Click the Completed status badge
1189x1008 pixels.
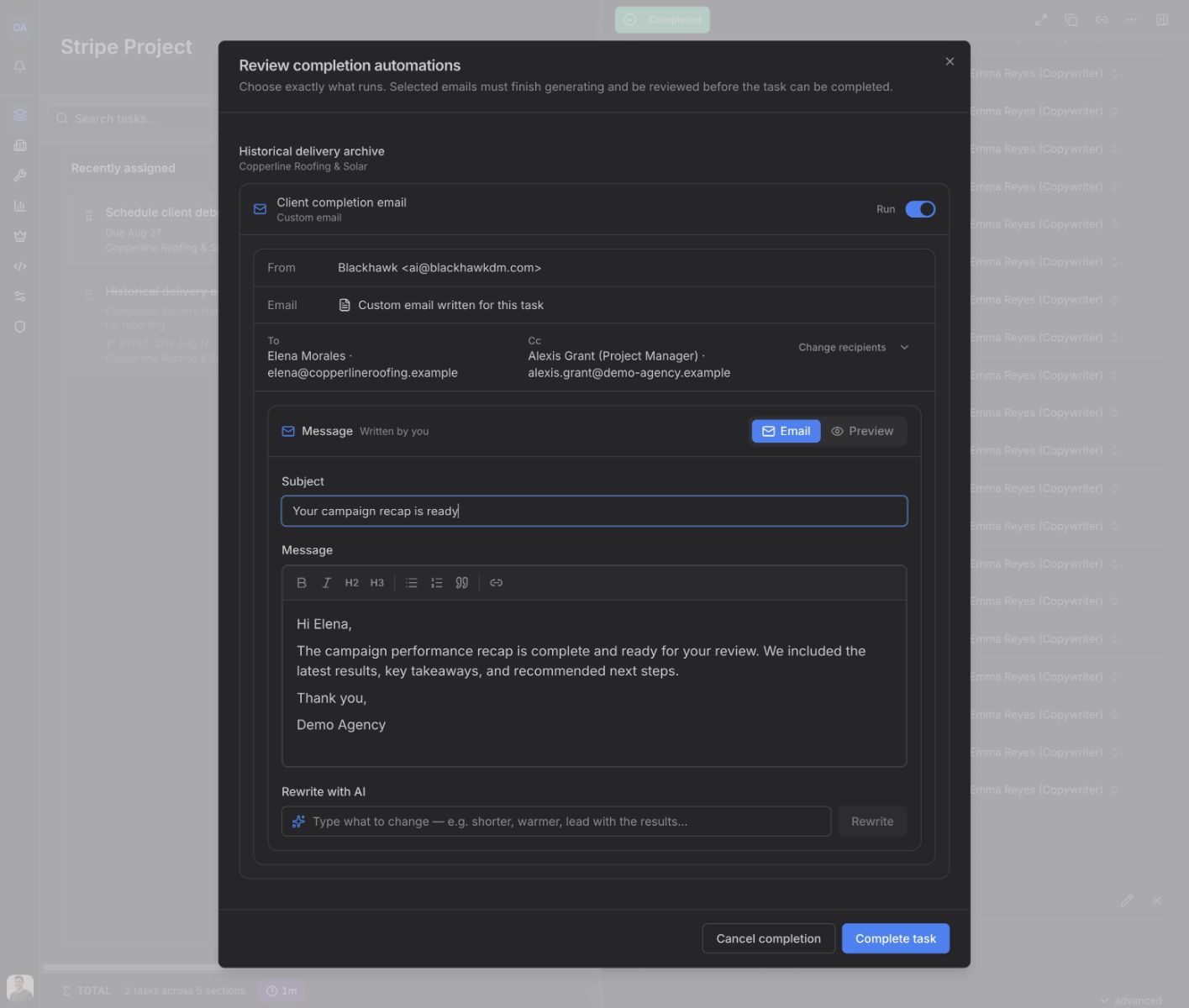click(x=662, y=19)
